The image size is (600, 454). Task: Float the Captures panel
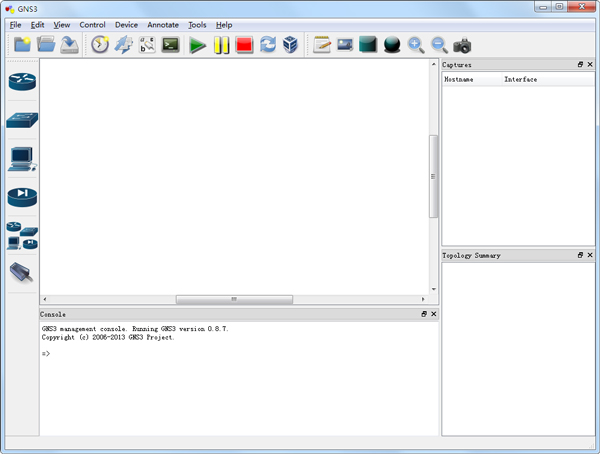pos(580,65)
